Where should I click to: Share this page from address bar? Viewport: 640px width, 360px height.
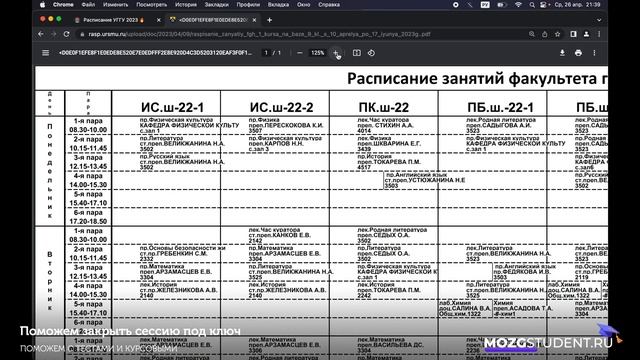click(544, 34)
